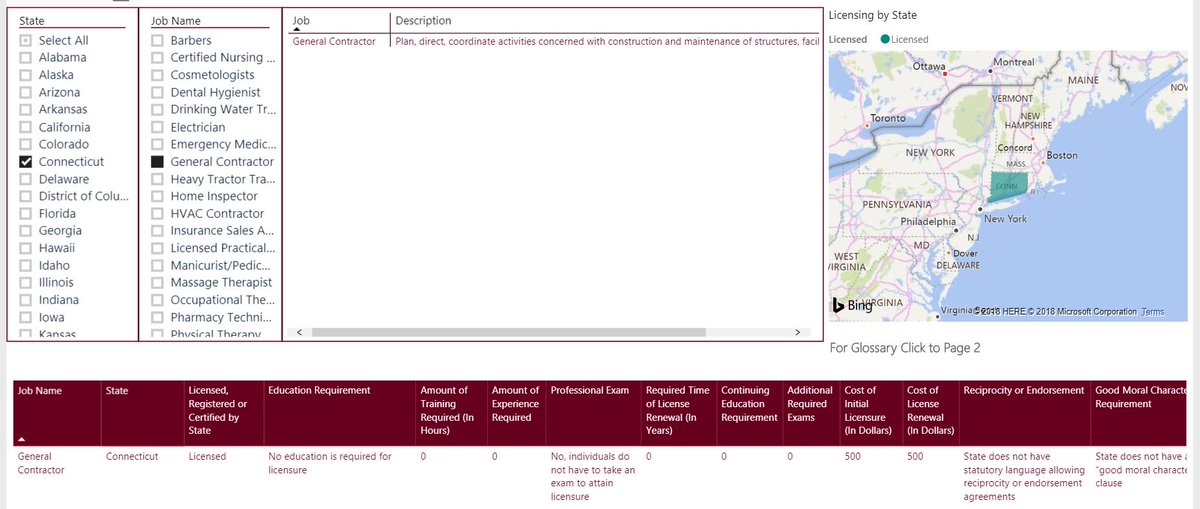Check the Indiana state checkbox
1200x509 pixels.
click(26, 300)
